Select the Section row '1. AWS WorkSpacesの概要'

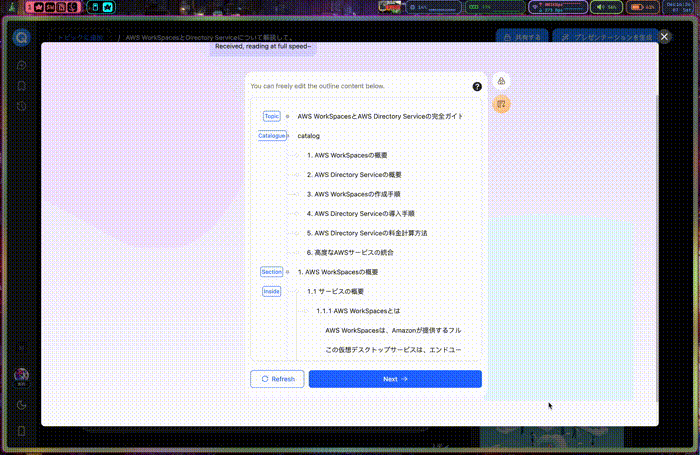(x=338, y=272)
